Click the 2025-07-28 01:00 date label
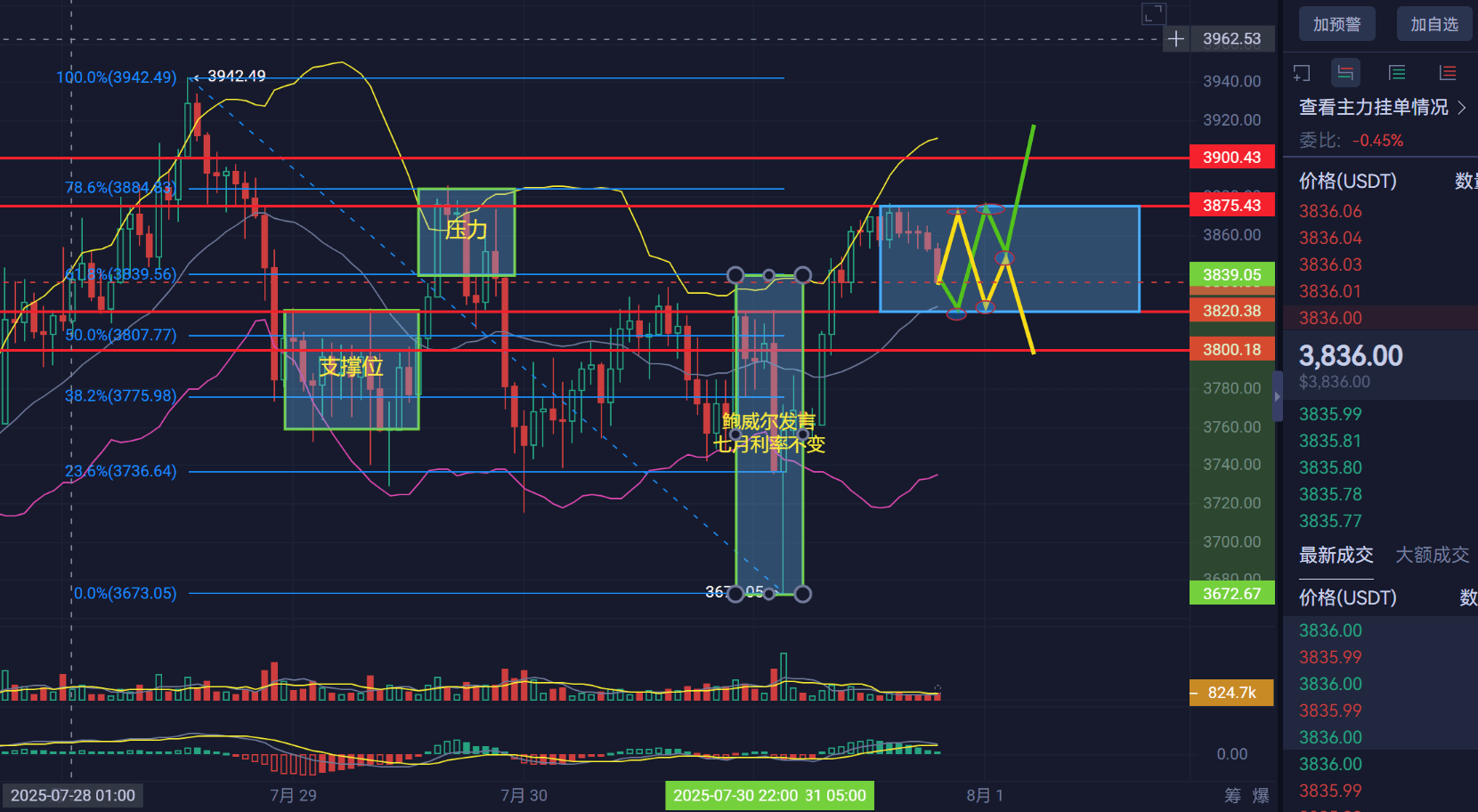This screenshot has width=1478, height=812. click(73, 795)
